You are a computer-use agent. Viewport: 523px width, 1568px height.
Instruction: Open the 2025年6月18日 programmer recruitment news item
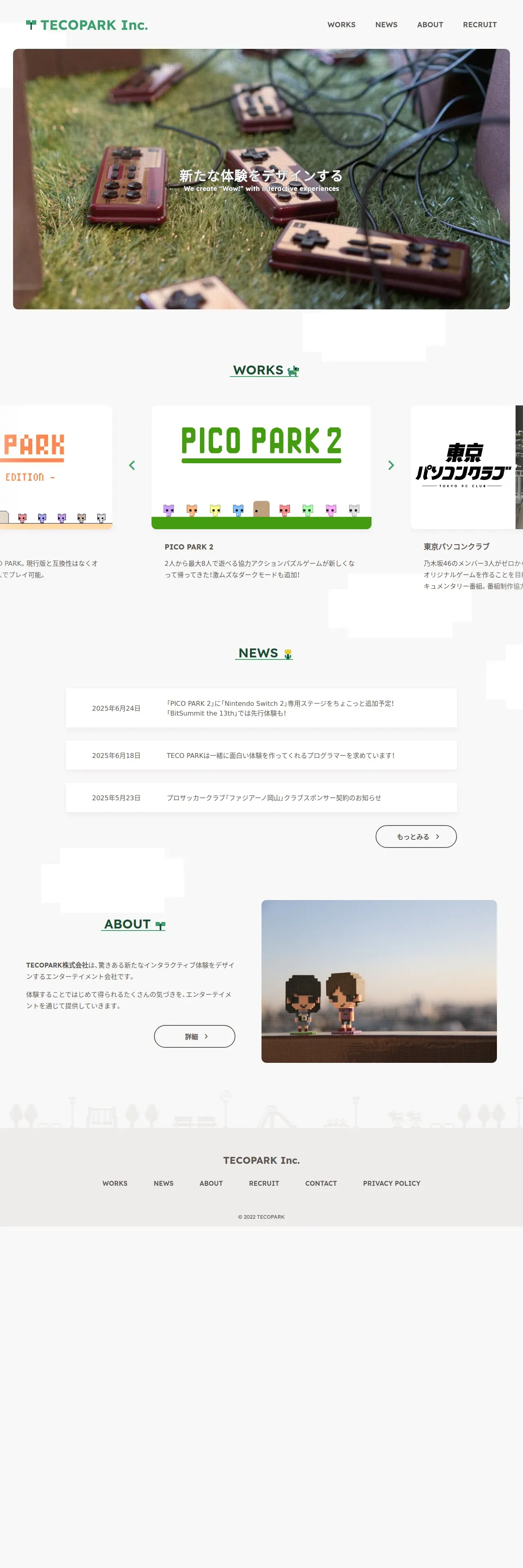click(x=261, y=756)
